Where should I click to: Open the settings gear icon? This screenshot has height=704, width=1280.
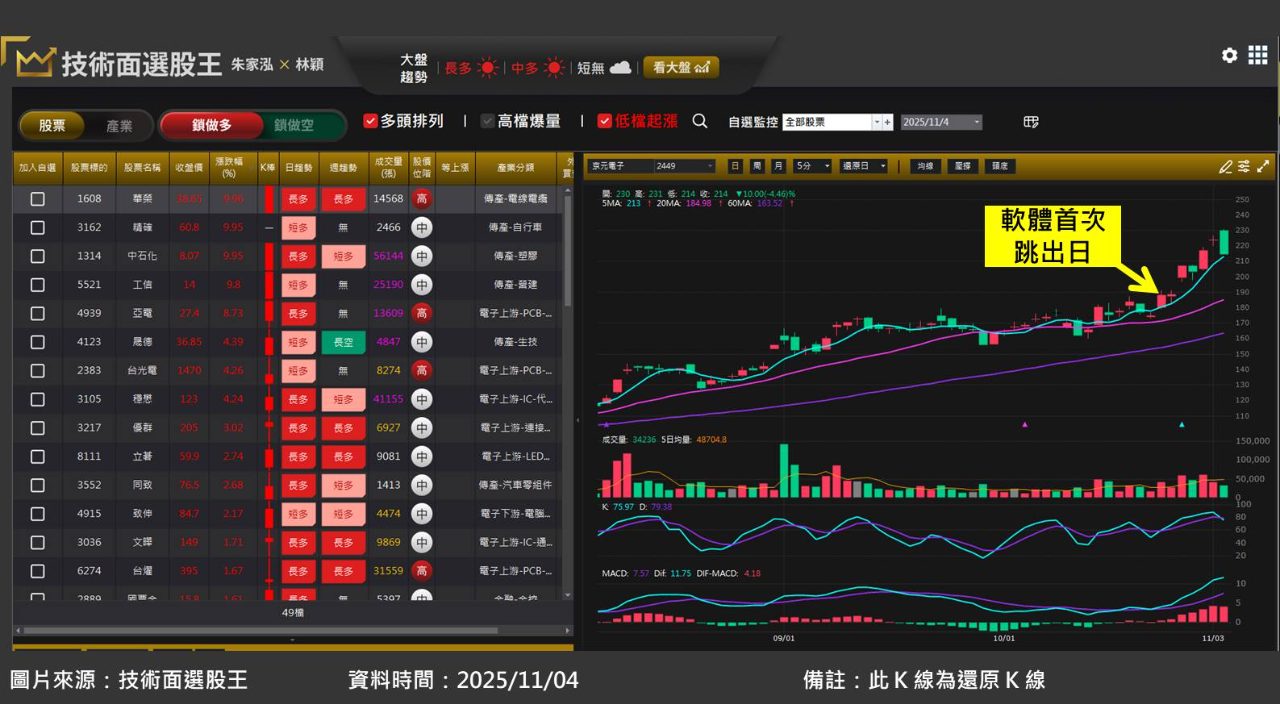coord(1229,56)
